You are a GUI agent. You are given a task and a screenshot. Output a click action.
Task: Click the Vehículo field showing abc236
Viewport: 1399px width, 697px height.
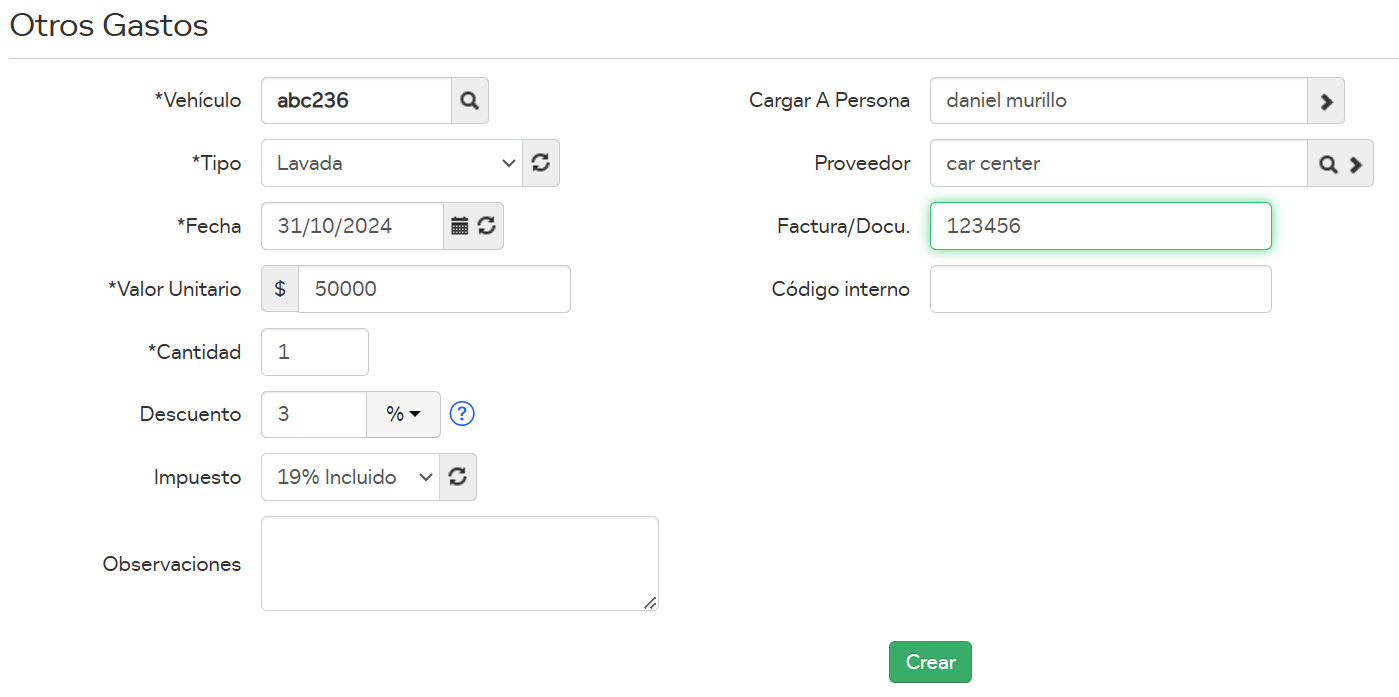pyautogui.click(x=356, y=101)
